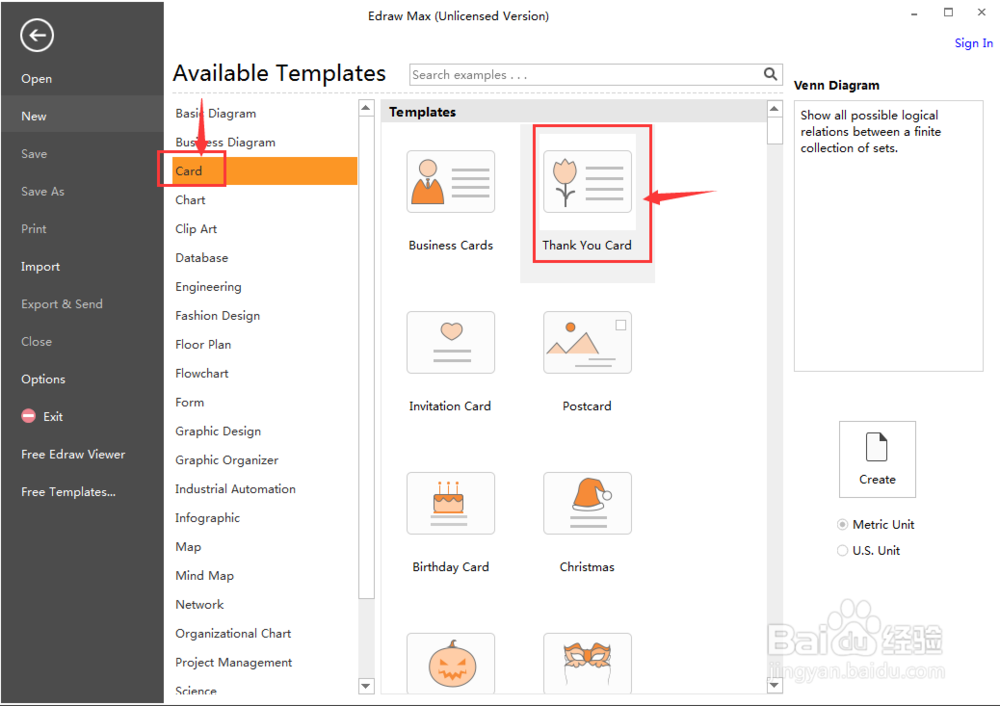This screenshot has width=1000, height=706.
Task: Click category list scroll up arrow
Action: tap(366, 108)
